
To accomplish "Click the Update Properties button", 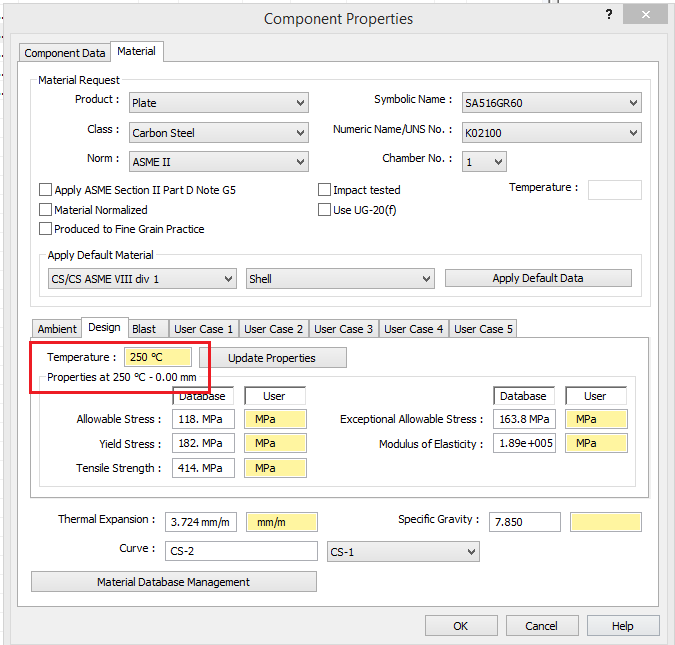I will coord(272,358).
